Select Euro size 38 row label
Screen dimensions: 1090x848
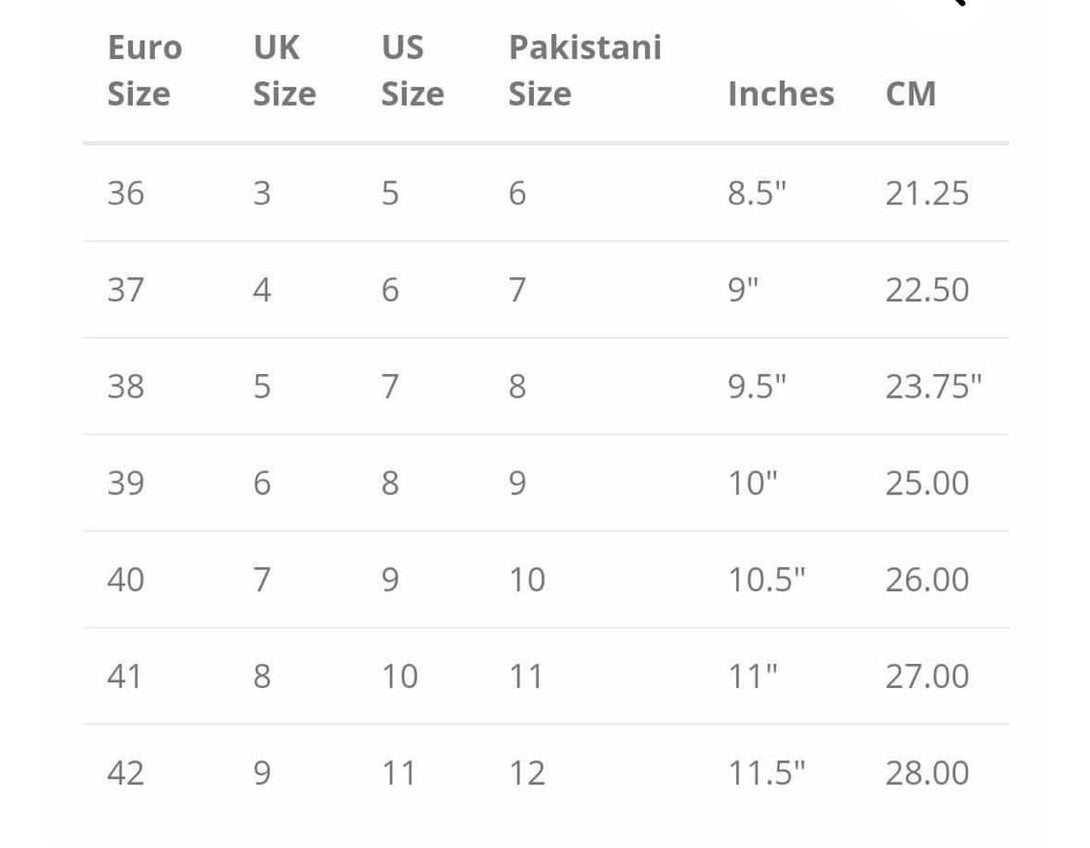point(126,386)
